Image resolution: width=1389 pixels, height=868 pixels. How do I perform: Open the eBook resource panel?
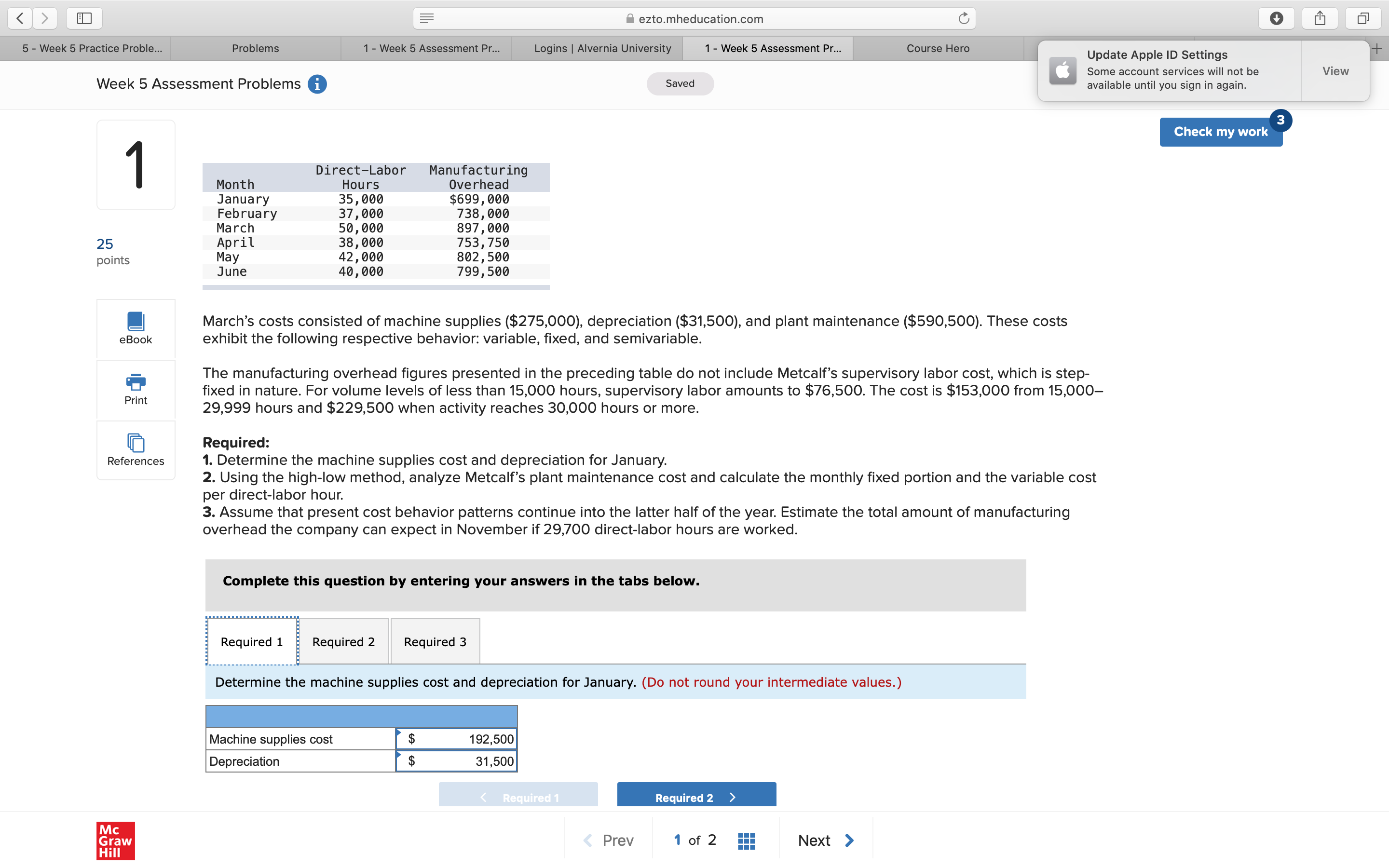pos(136,328)
